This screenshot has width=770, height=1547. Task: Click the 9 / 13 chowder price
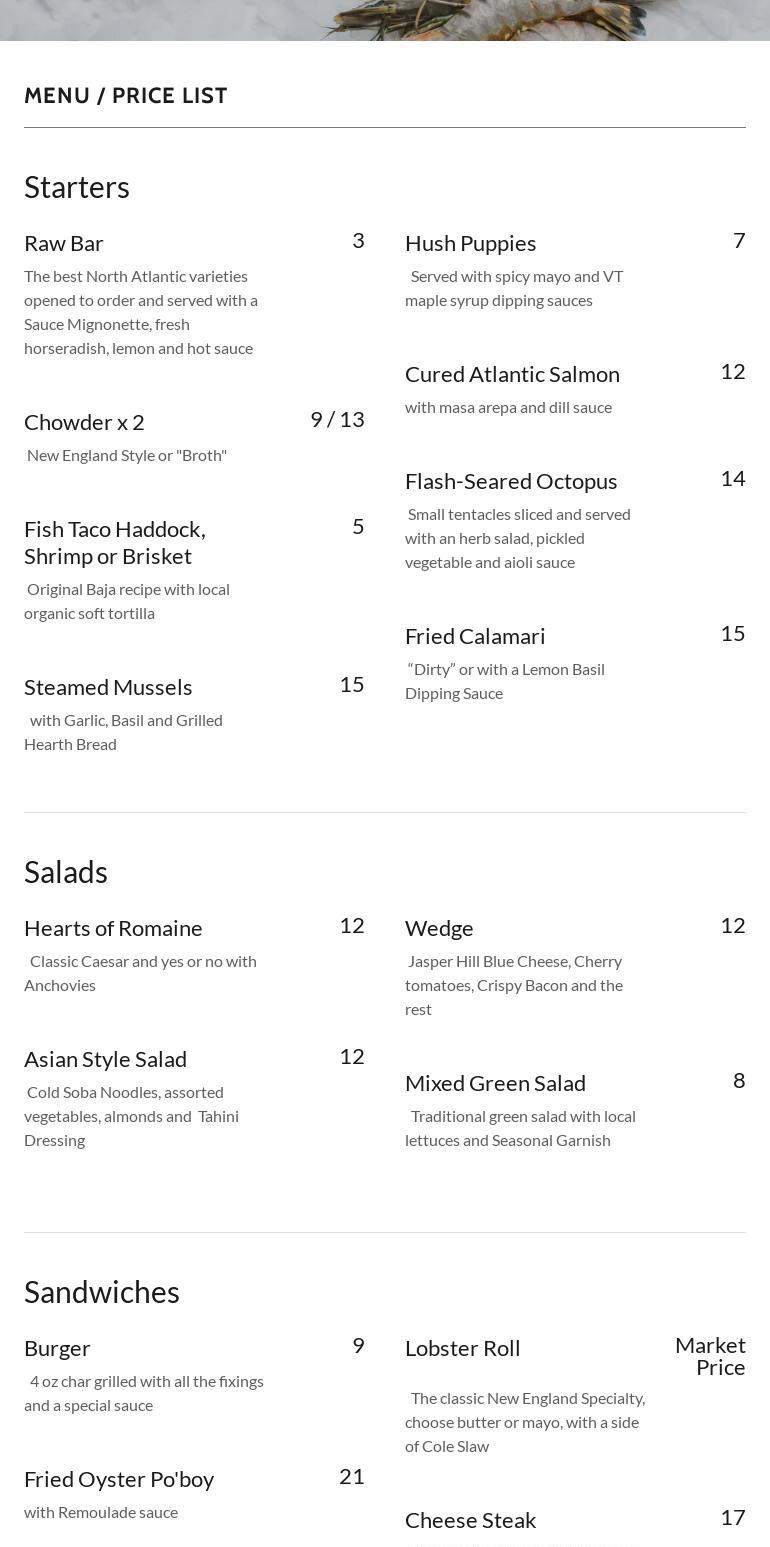(x=337, y=419)
